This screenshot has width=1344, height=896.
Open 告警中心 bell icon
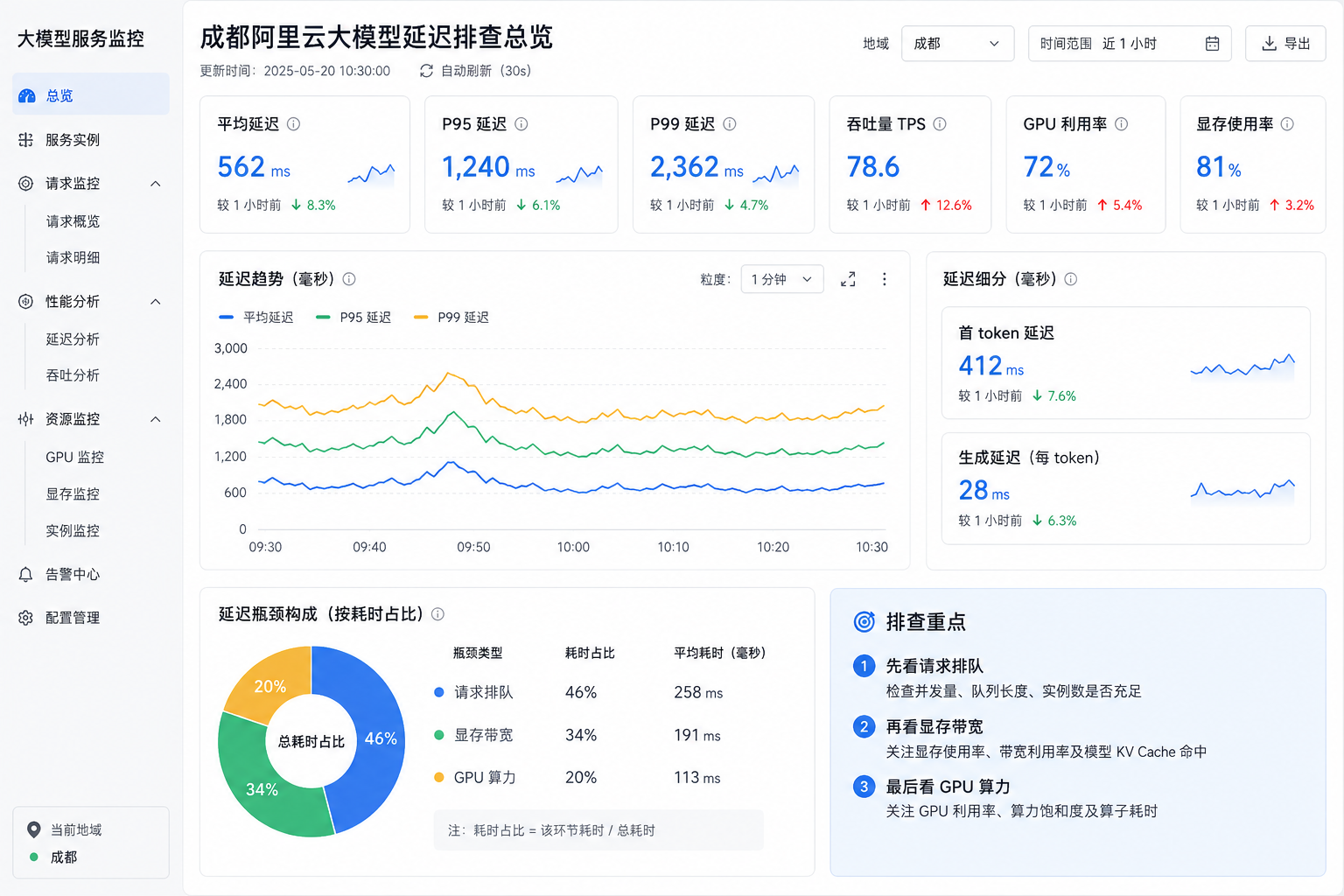[x=26, y=575]
